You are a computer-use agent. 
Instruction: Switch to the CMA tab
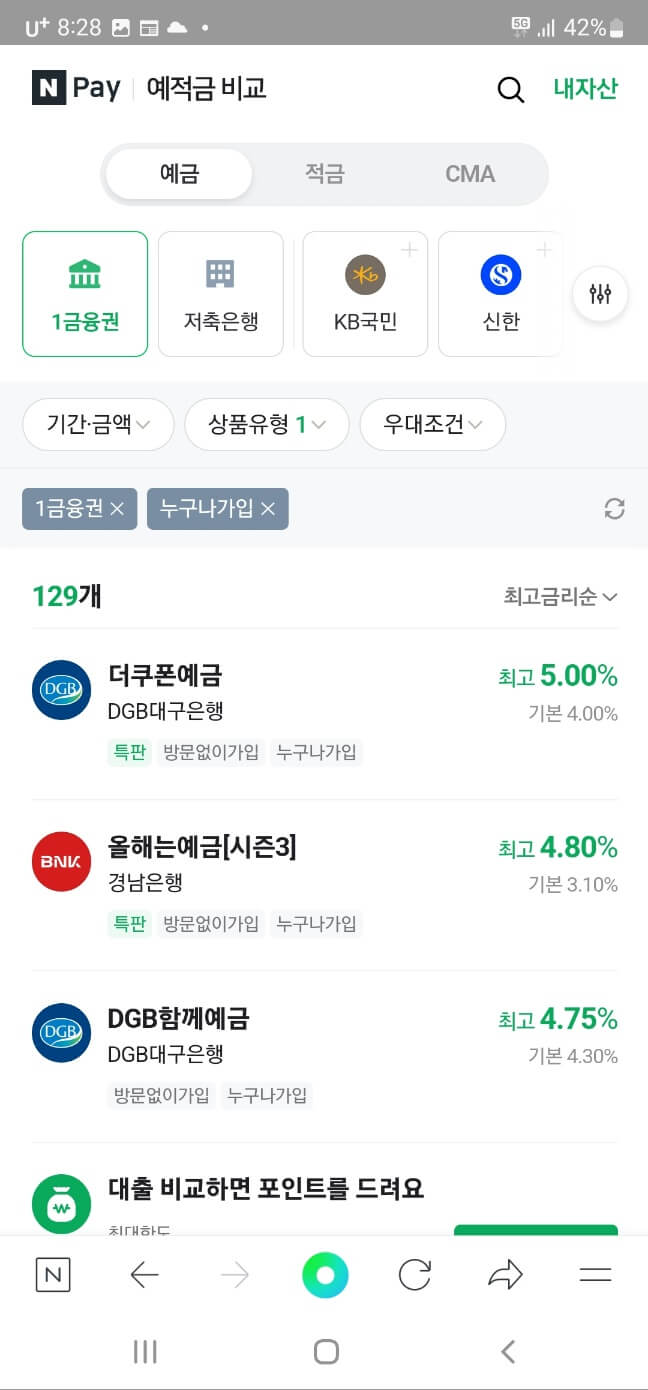click(469, 173)
